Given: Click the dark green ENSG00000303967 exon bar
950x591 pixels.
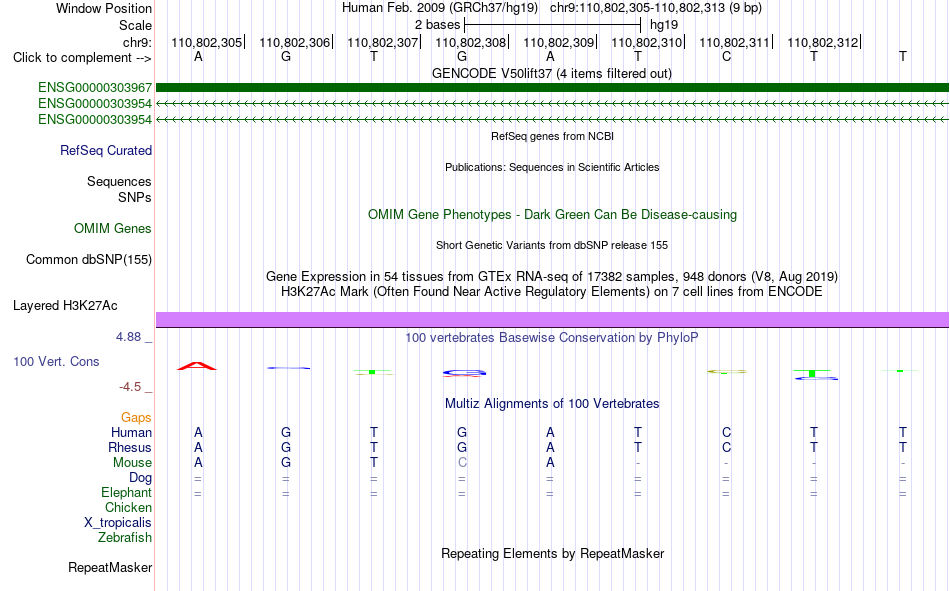Looking at the screenshot, I should click(x=552, y=87).
